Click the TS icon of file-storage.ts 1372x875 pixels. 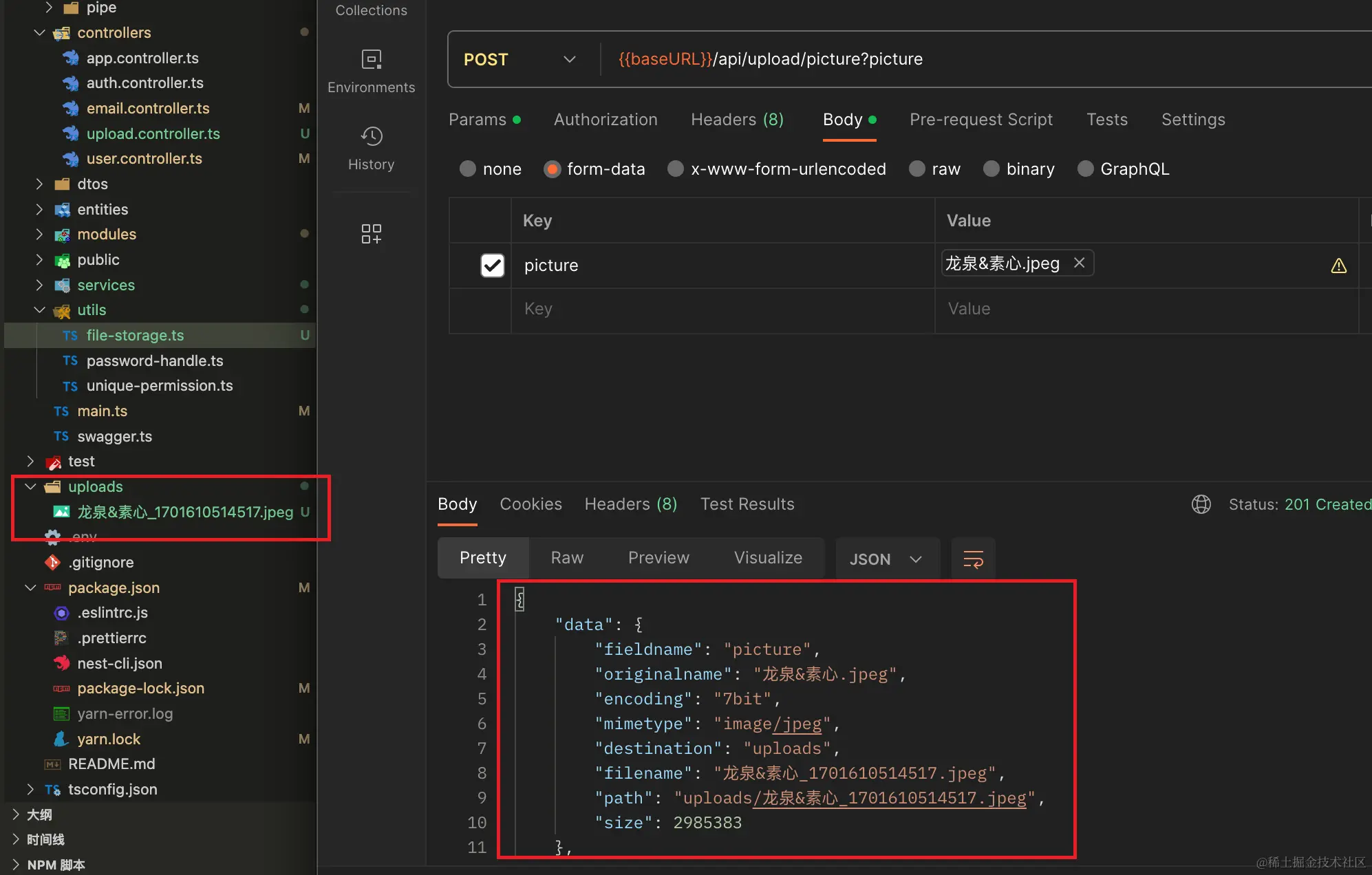click(x=70, y=335)
